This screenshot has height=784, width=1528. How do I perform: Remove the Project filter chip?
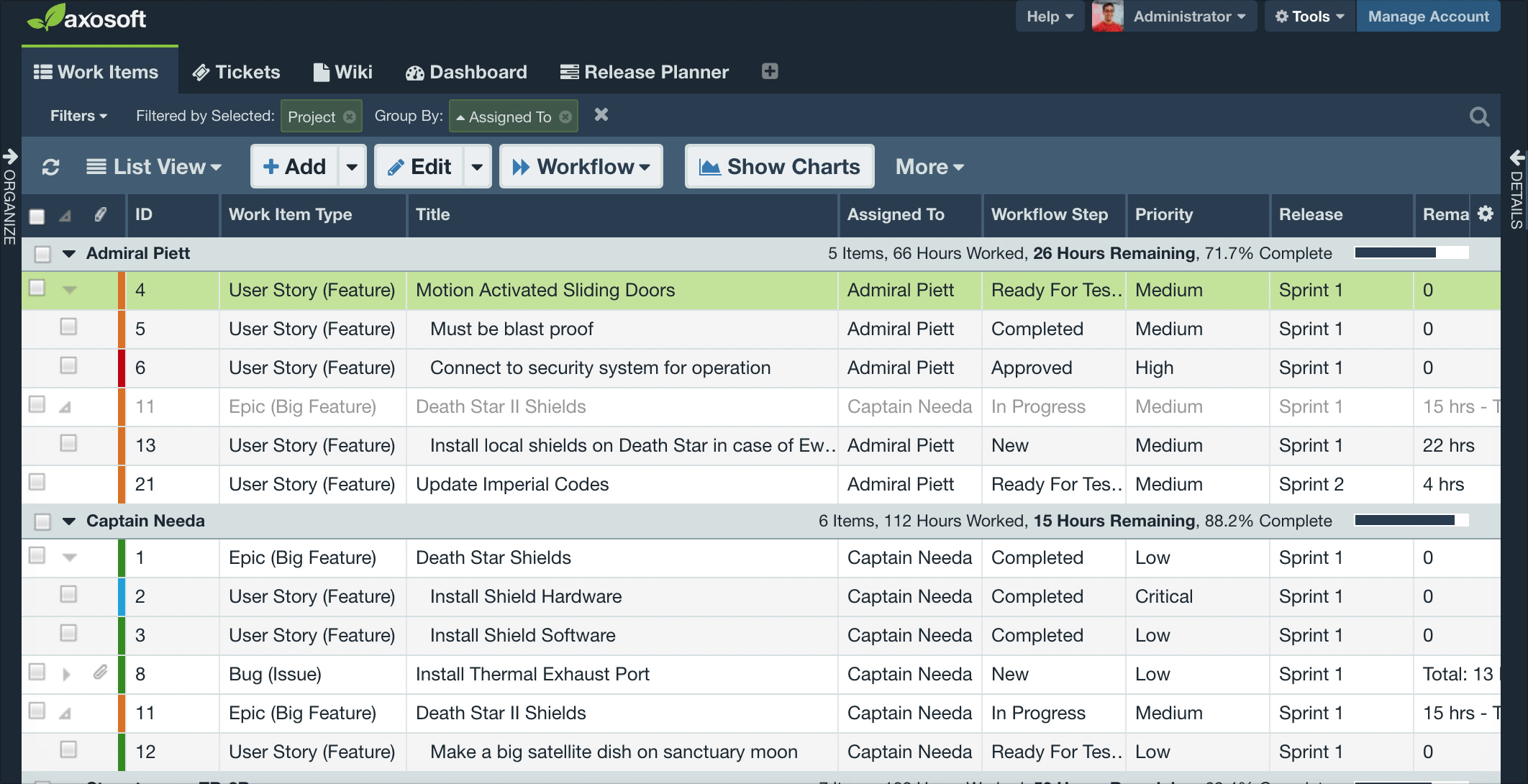pos(350,117)
